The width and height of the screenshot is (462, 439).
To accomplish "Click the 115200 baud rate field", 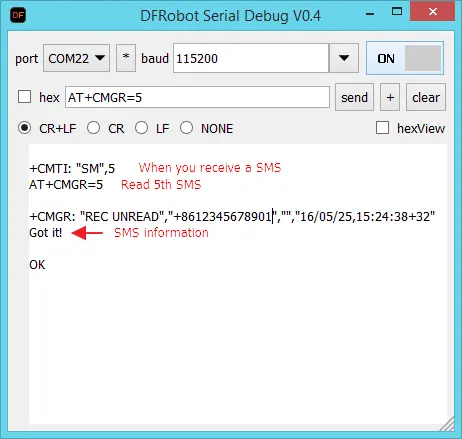I will point(251,58).
